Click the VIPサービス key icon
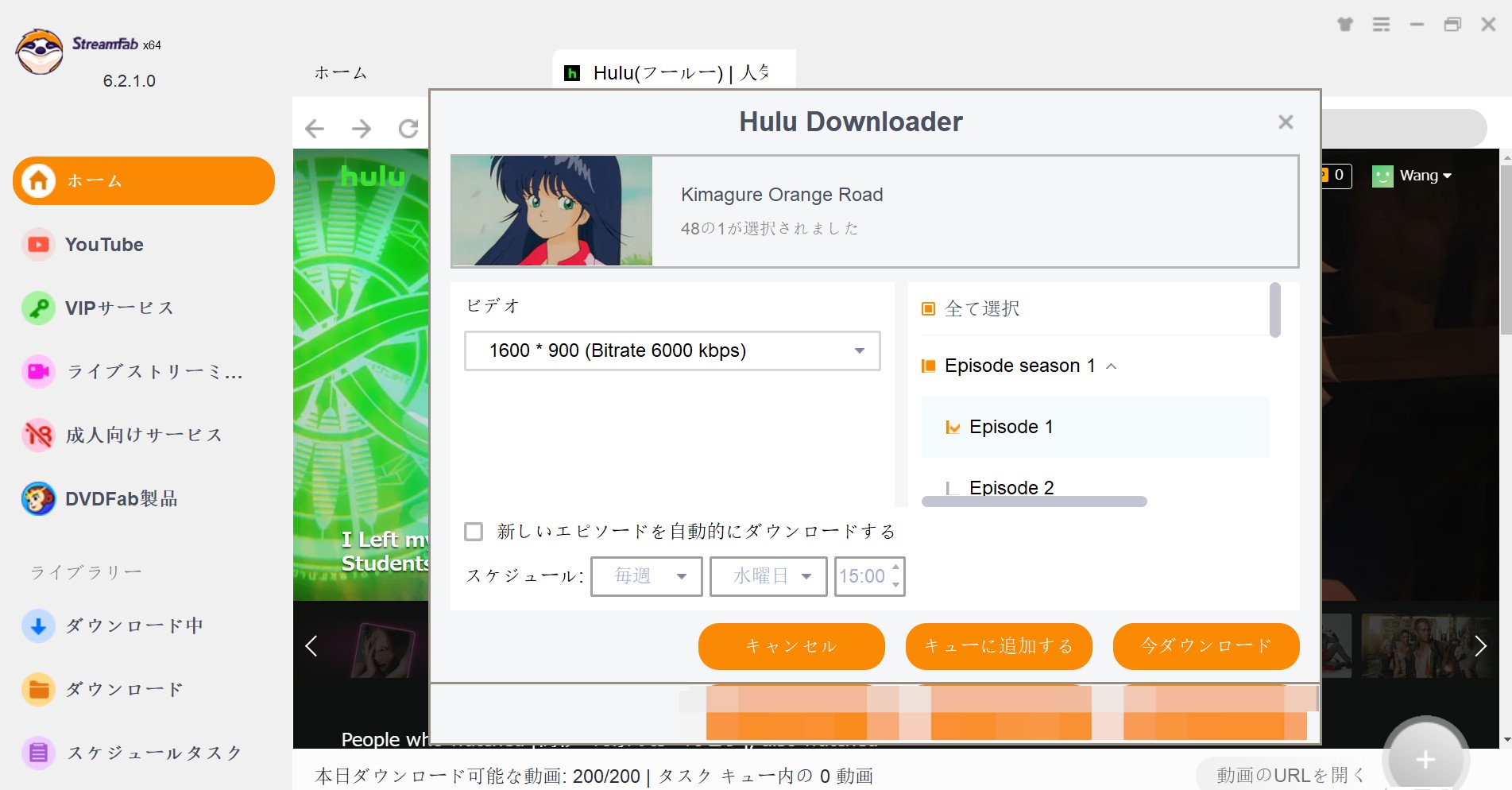1512x790 pixels. [x=38, y=308]
